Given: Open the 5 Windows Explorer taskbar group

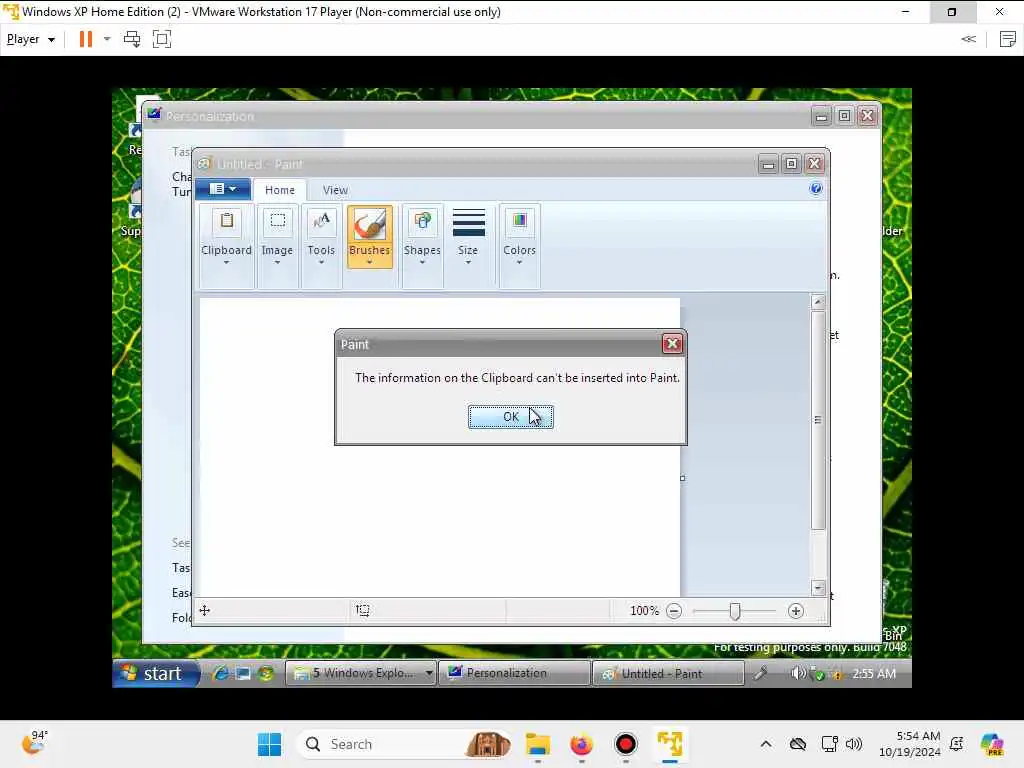Looking at the screenshot, I should (x=360, y=673).
